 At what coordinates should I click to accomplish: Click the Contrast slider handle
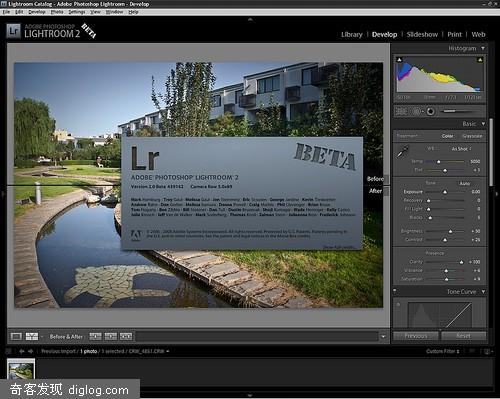point(445,240)
